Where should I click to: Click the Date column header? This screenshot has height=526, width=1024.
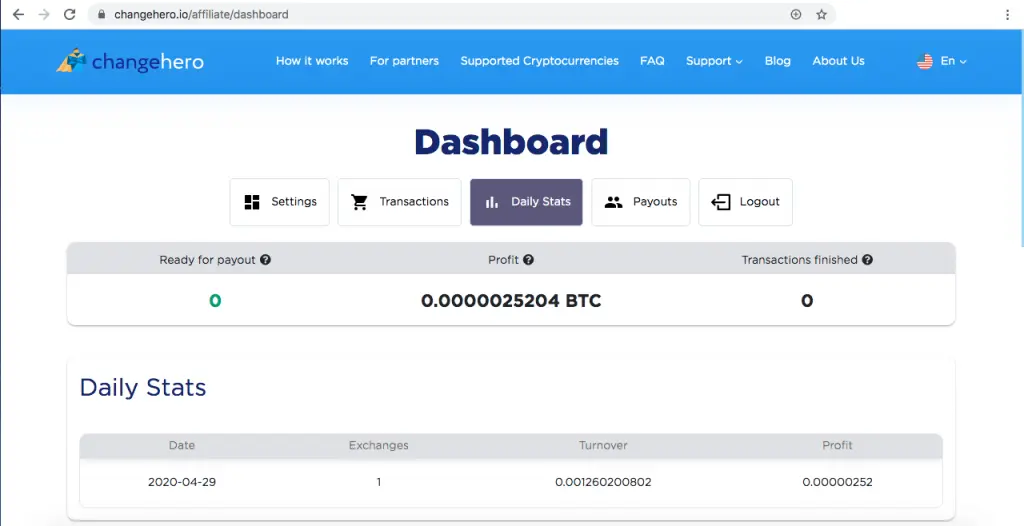tap(182, 445)
